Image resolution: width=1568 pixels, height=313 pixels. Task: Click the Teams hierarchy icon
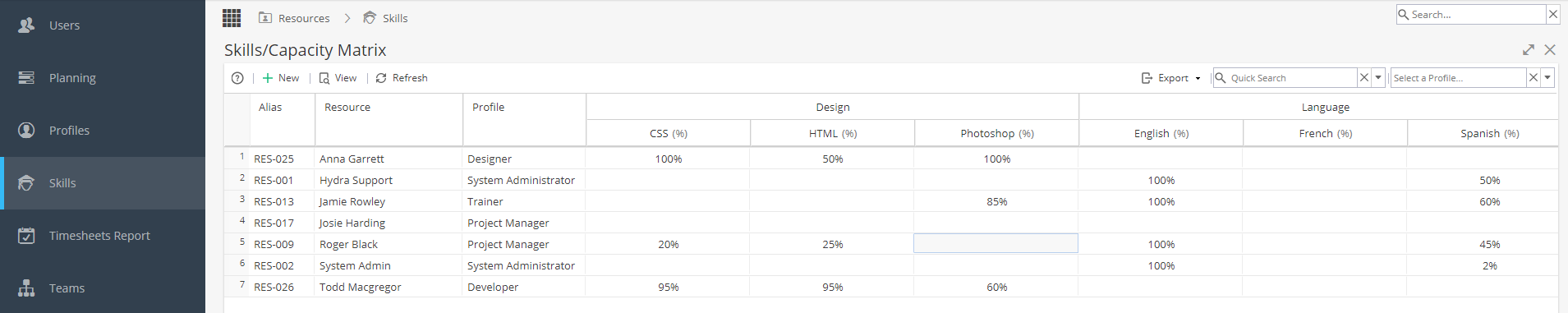(x=26, y=288)
